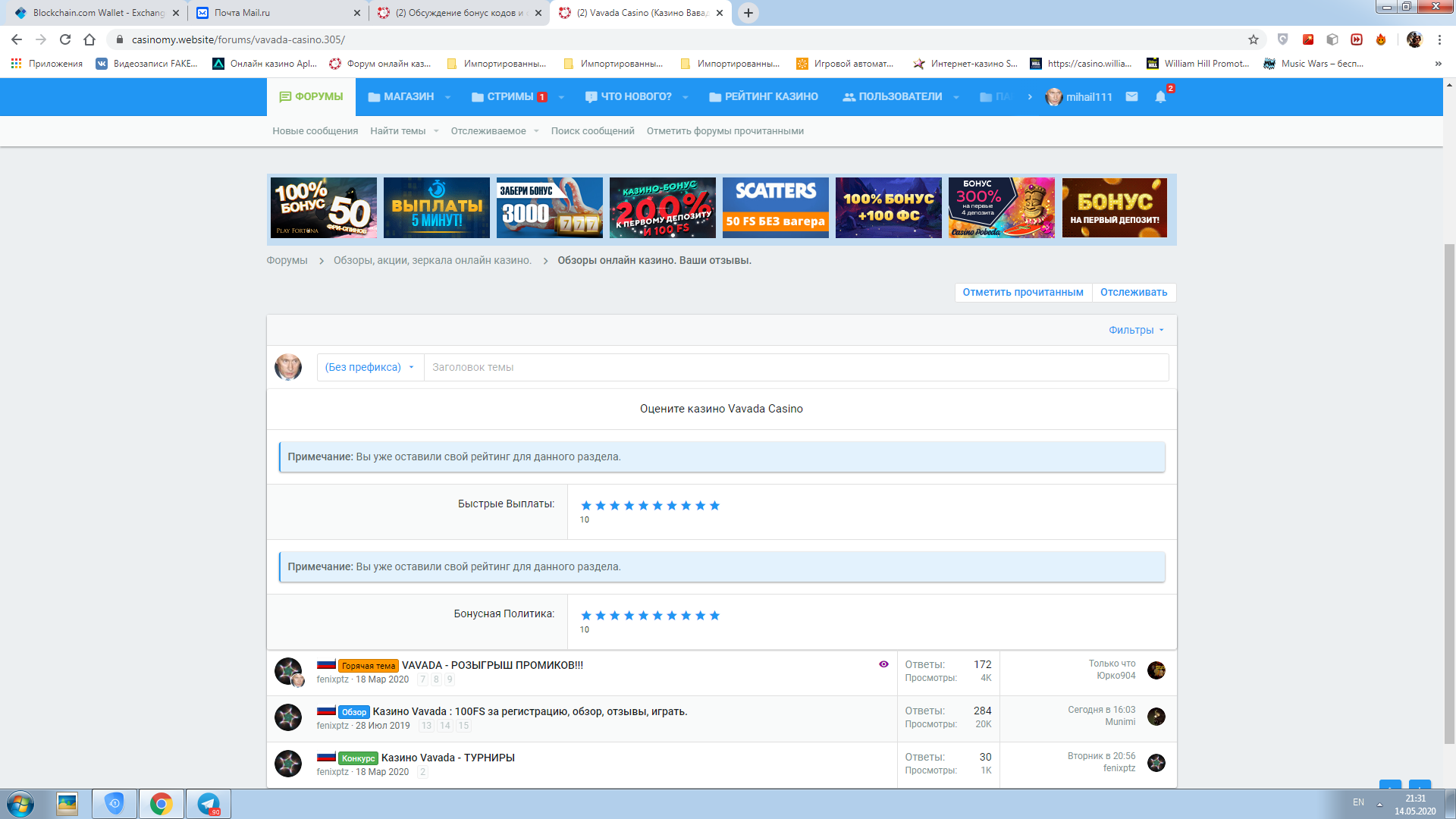Click Munimi avatar in latest post column
Viewport: 1456px width, 819px height.
click(1156, 717)
